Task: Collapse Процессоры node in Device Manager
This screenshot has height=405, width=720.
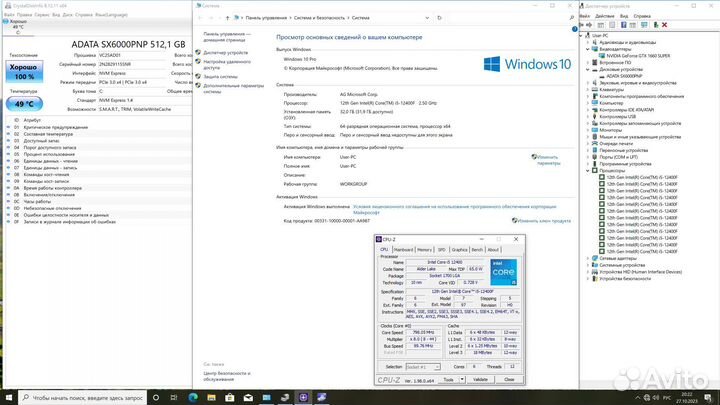Action: point(588,170)
